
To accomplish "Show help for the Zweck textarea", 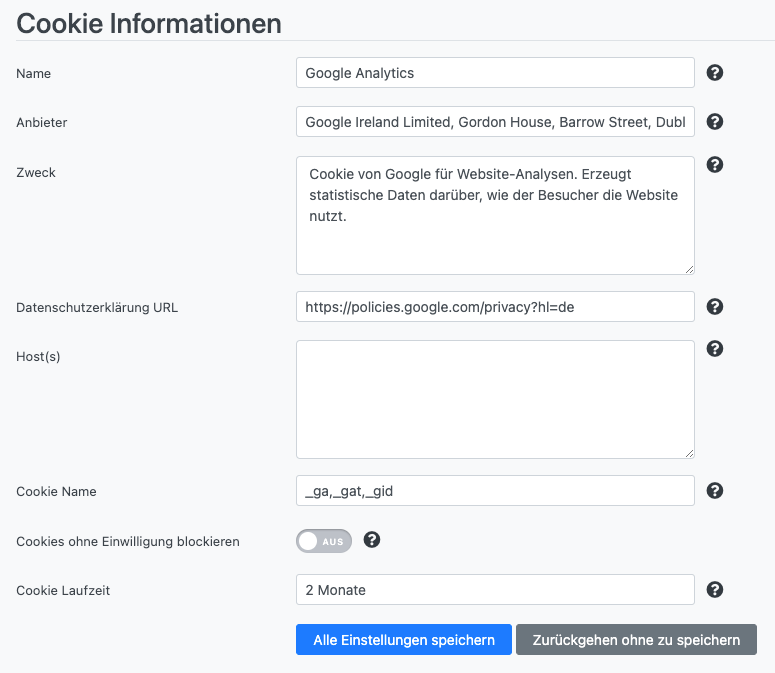I will point(715,165).
